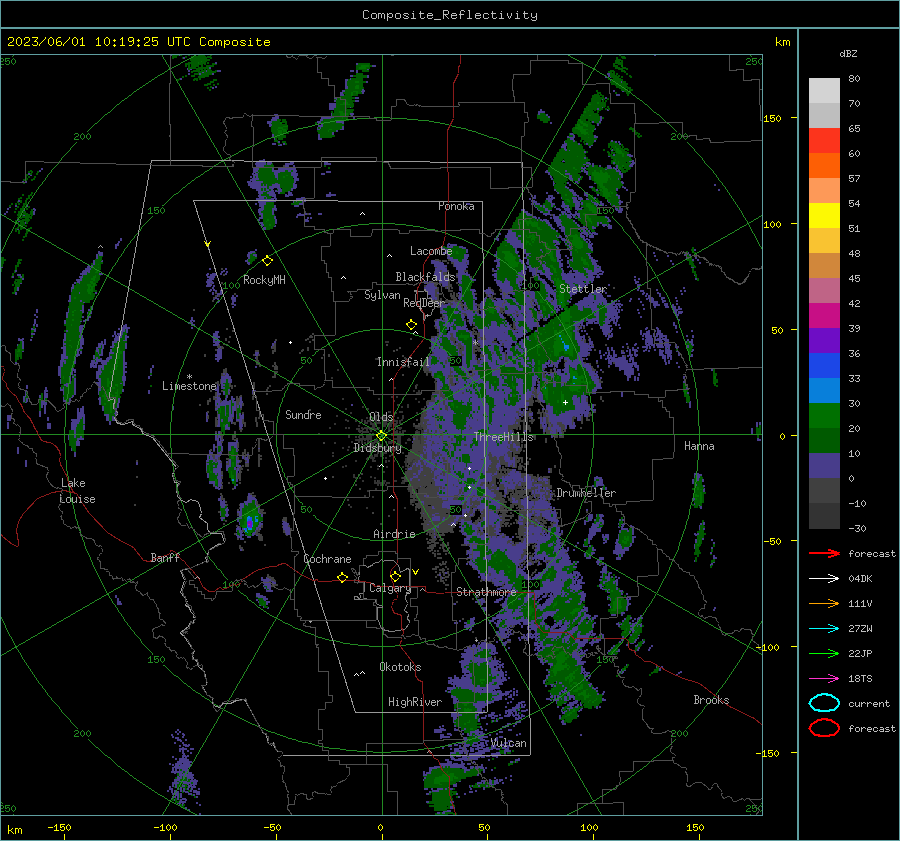Click the white 04DK arrow icon
Image resolution: width=900 pixels, height=841 pixels.
click(x=824, y=579)
